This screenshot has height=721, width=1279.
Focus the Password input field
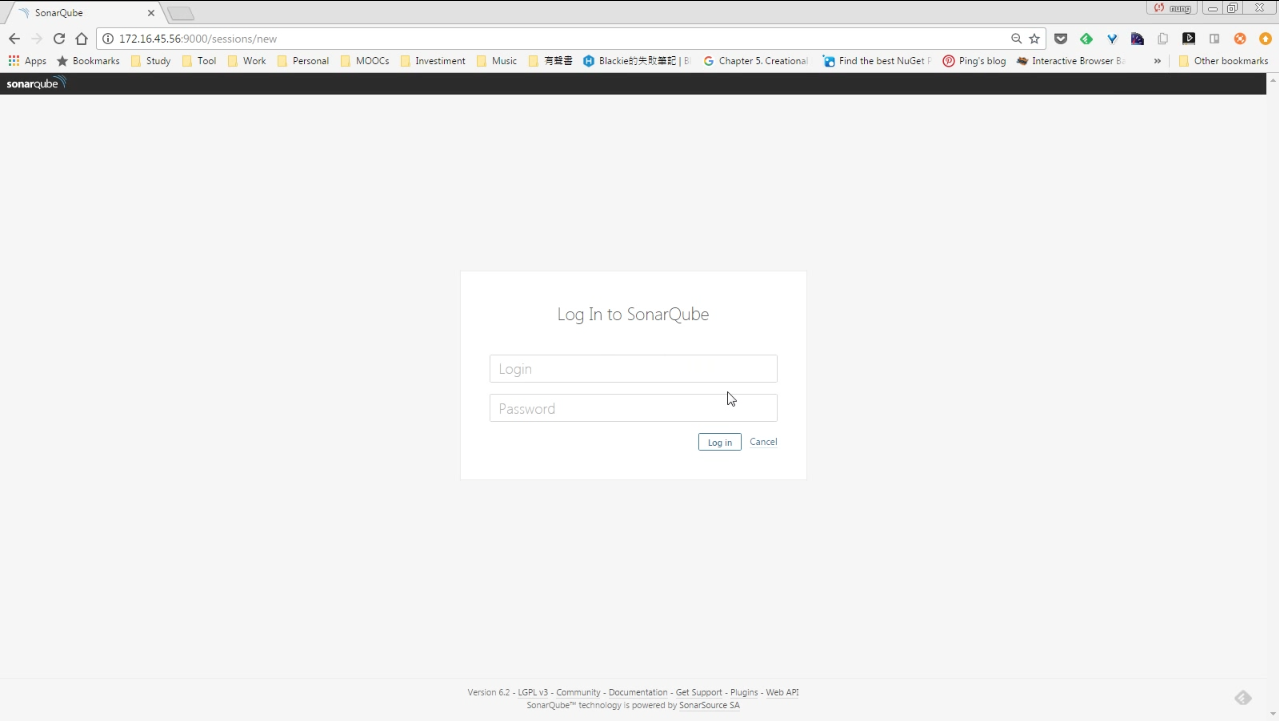point(633,408)
